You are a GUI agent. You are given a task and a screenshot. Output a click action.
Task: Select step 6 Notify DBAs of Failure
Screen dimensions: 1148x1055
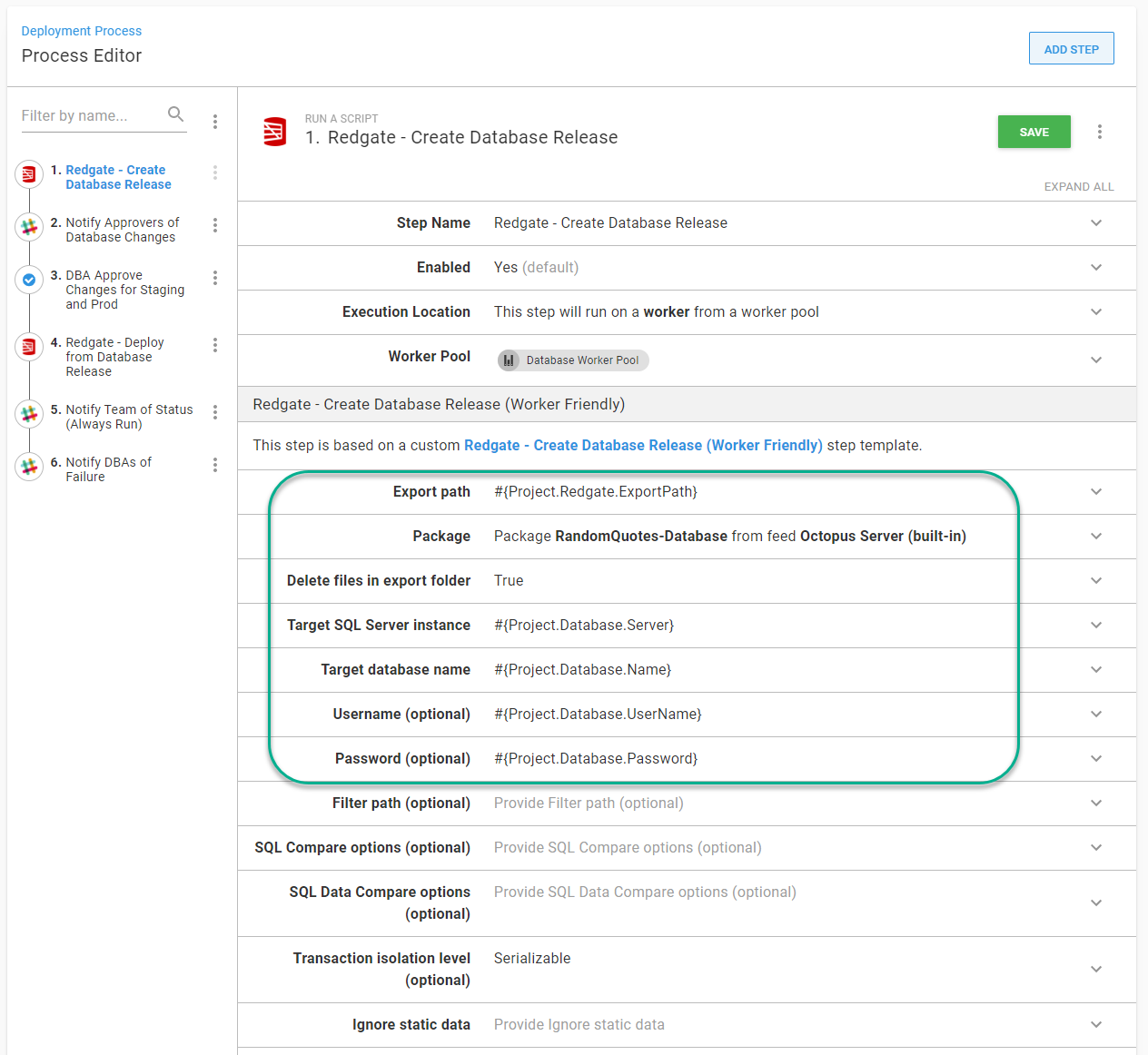[108, 469]
